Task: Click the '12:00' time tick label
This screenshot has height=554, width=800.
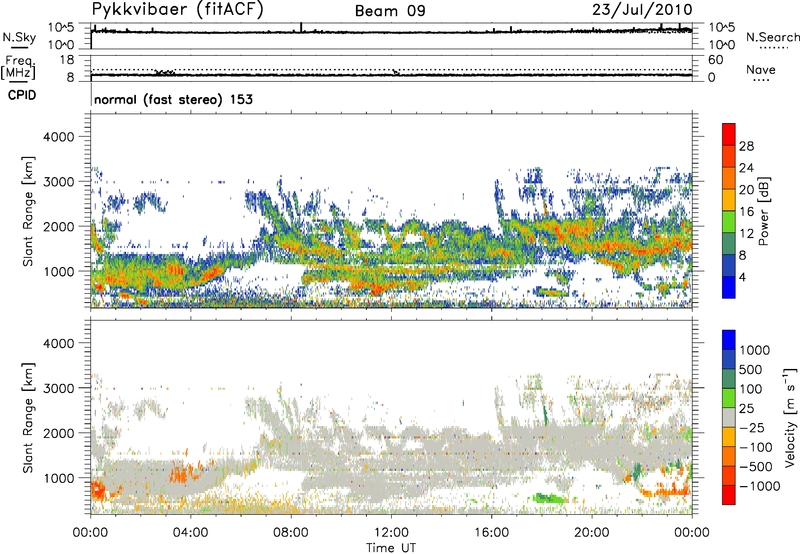Action: [x=391, y=533]
